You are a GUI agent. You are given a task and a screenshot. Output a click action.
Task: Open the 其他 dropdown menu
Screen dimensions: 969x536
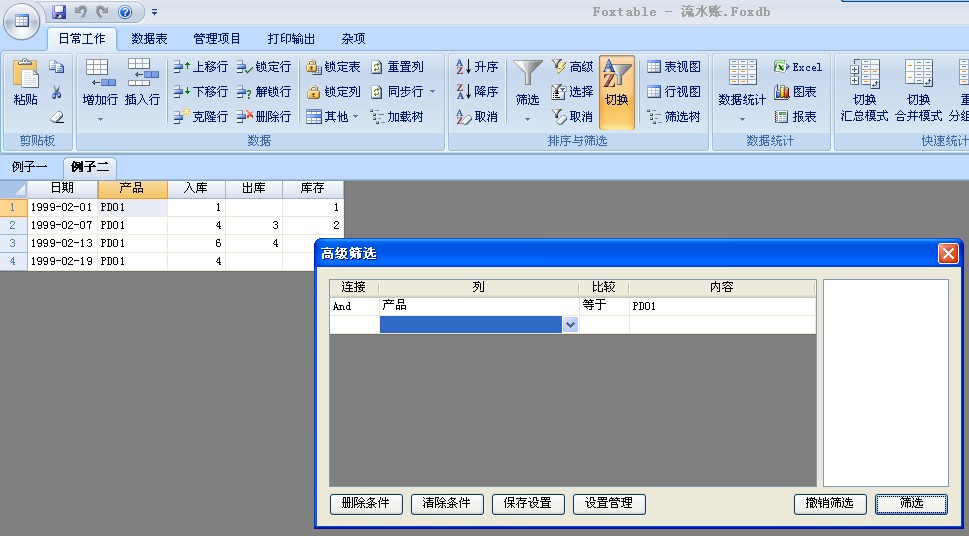332,116
